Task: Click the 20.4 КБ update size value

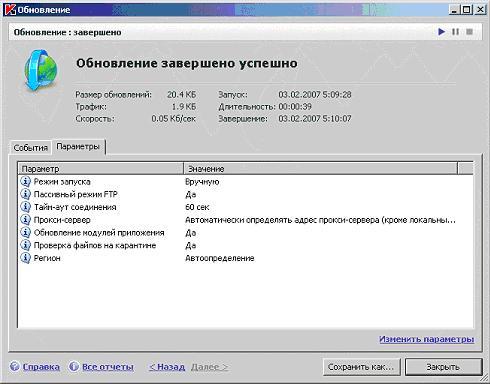Action: coord(181,95)
